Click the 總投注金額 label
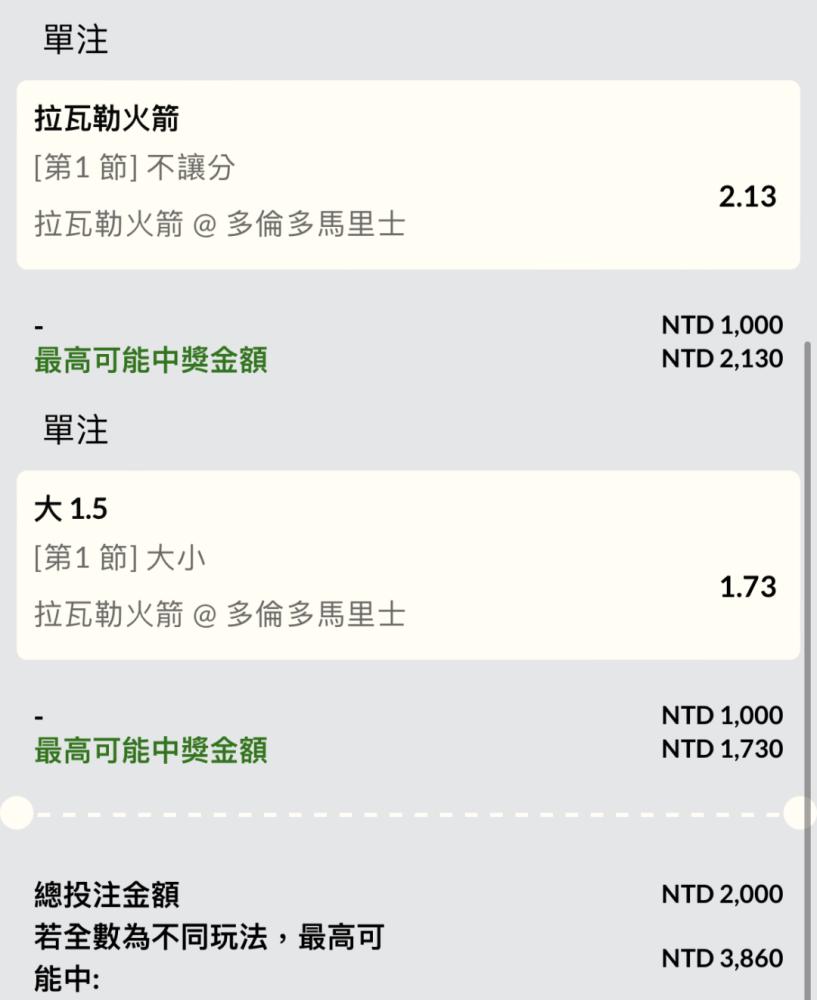The height and width of the screenshot is (1000, 817). click(107, 894)
